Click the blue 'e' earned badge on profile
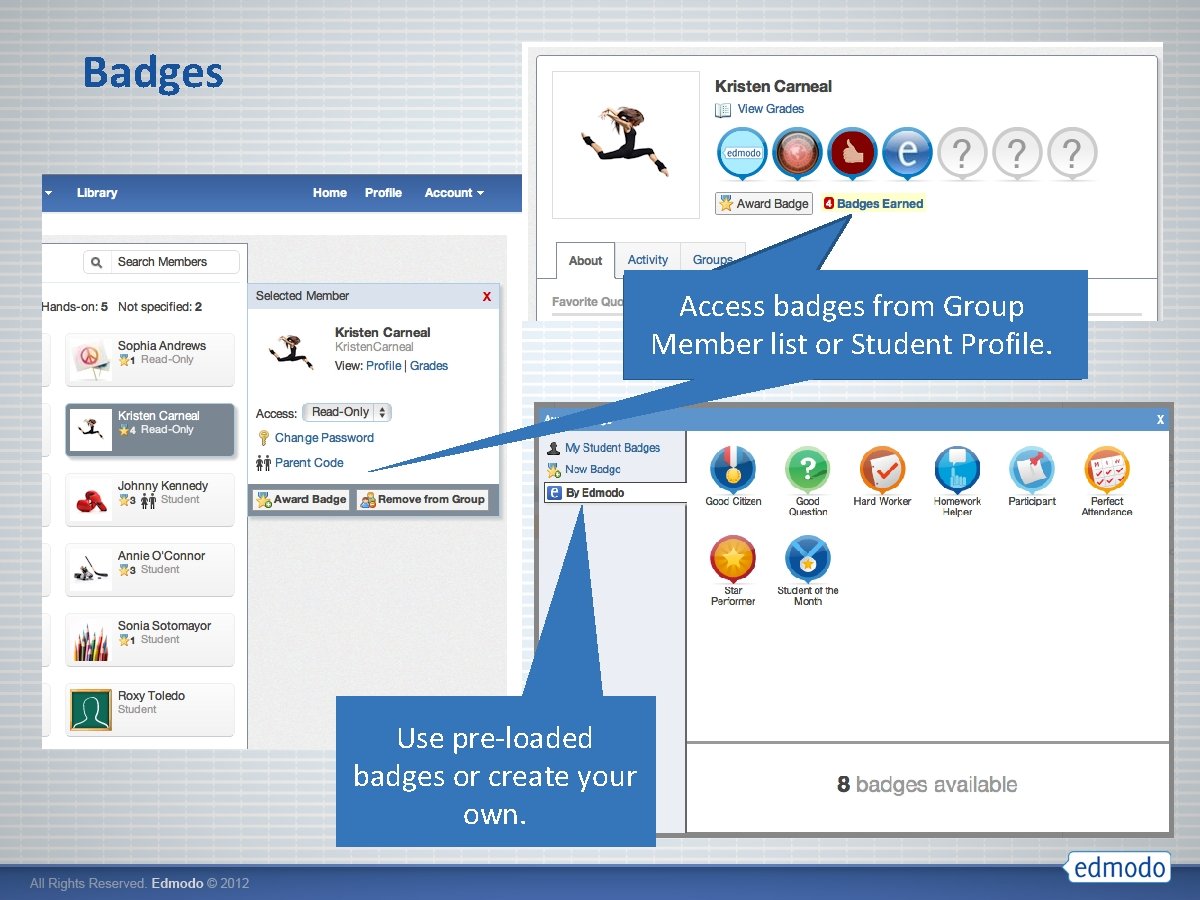This screenshot has width=1200, height=900. coord(907,154)
